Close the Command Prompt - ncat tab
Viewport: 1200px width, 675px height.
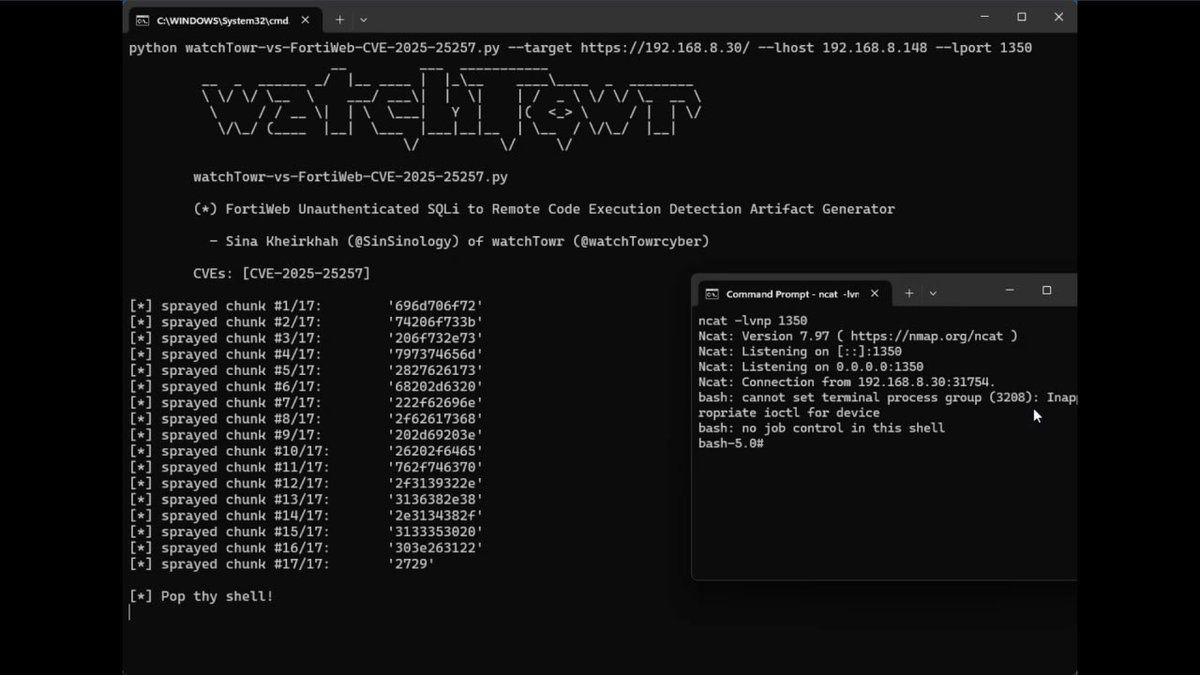pos(874,293)
